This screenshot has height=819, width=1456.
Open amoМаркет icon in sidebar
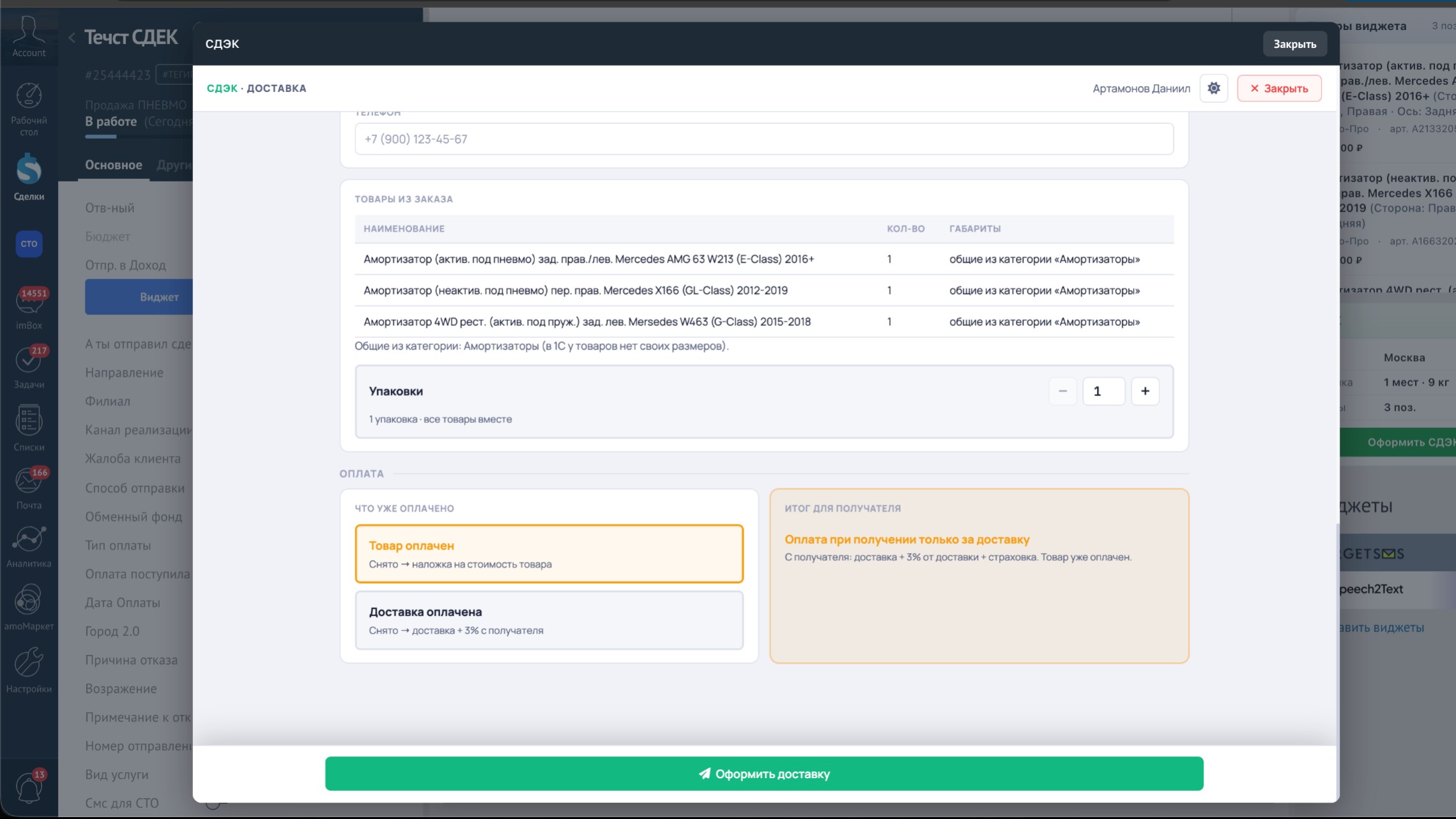click(x=29, y=608)
